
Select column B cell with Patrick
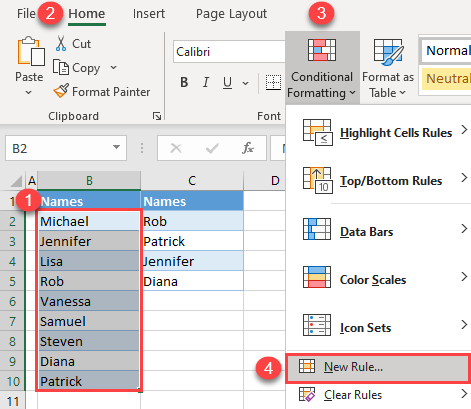(x=89, y=381)
